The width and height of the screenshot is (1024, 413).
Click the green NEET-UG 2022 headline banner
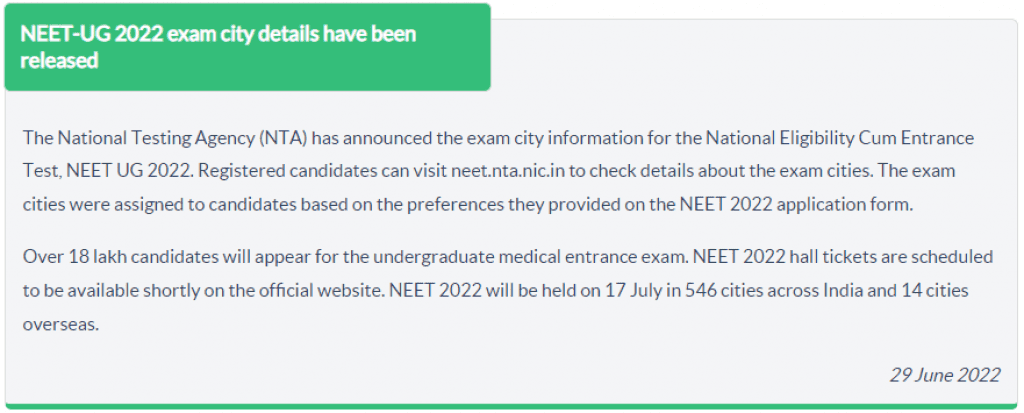247,47
